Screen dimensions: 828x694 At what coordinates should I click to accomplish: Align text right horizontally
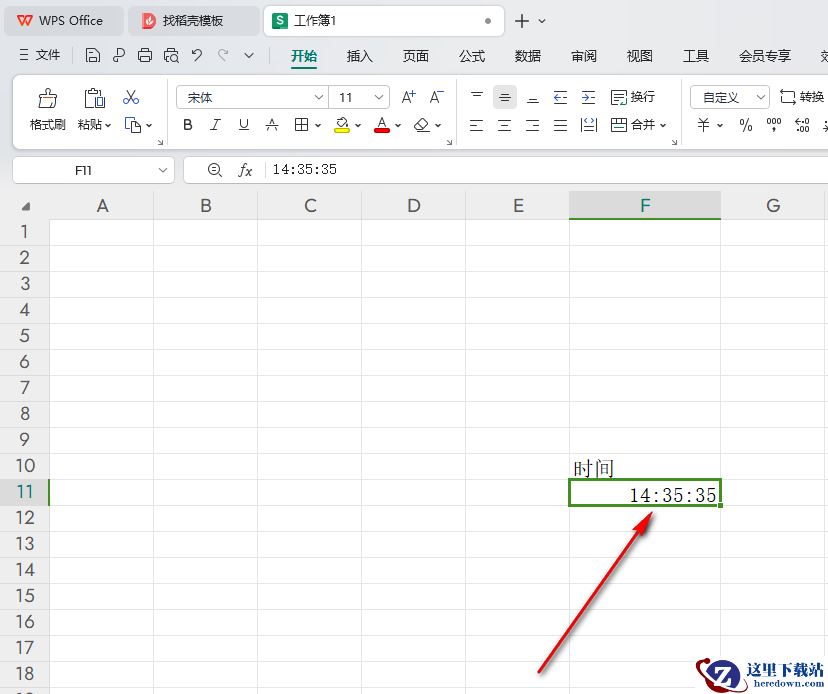(532, 125)
